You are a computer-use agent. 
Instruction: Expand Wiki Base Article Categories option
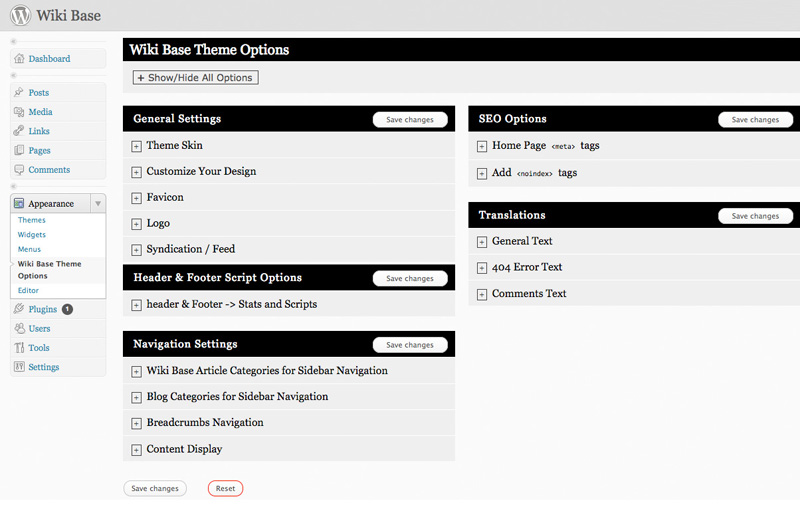[x=136, y=372]
